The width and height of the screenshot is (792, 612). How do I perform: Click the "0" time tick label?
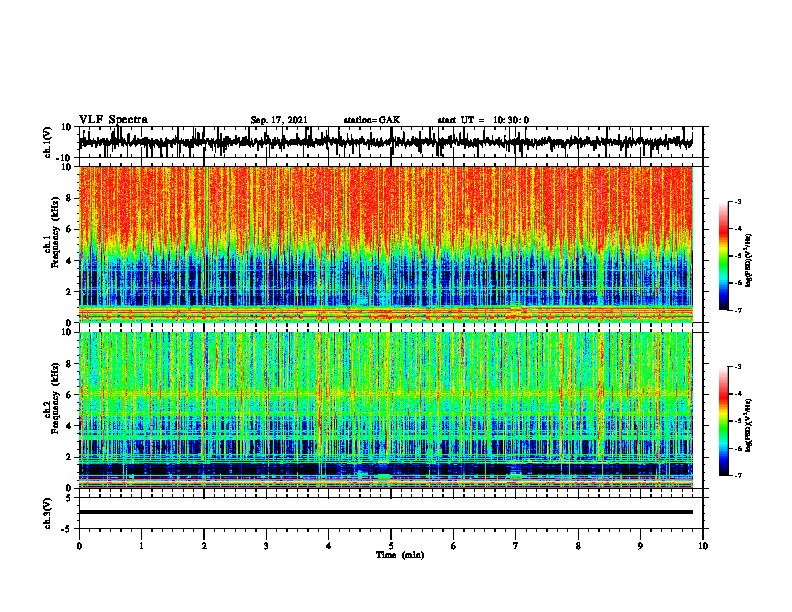click(x=79, y=546)
